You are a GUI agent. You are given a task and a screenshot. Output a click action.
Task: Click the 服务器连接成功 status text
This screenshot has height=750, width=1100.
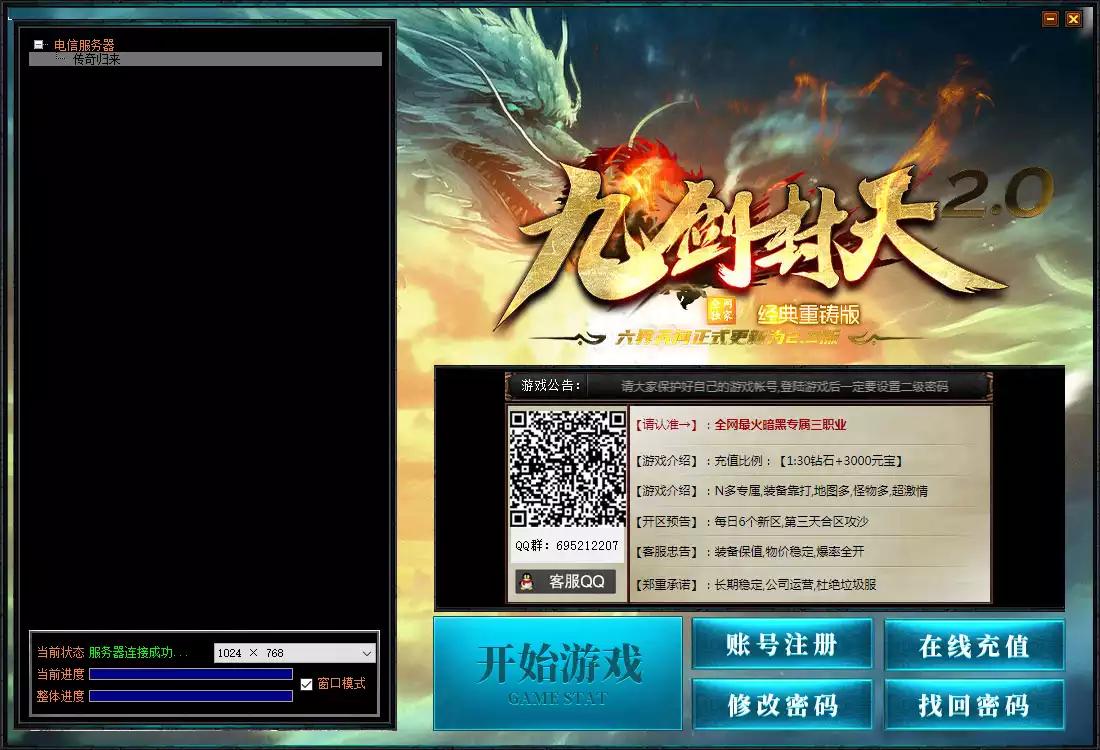click(138, 652)
